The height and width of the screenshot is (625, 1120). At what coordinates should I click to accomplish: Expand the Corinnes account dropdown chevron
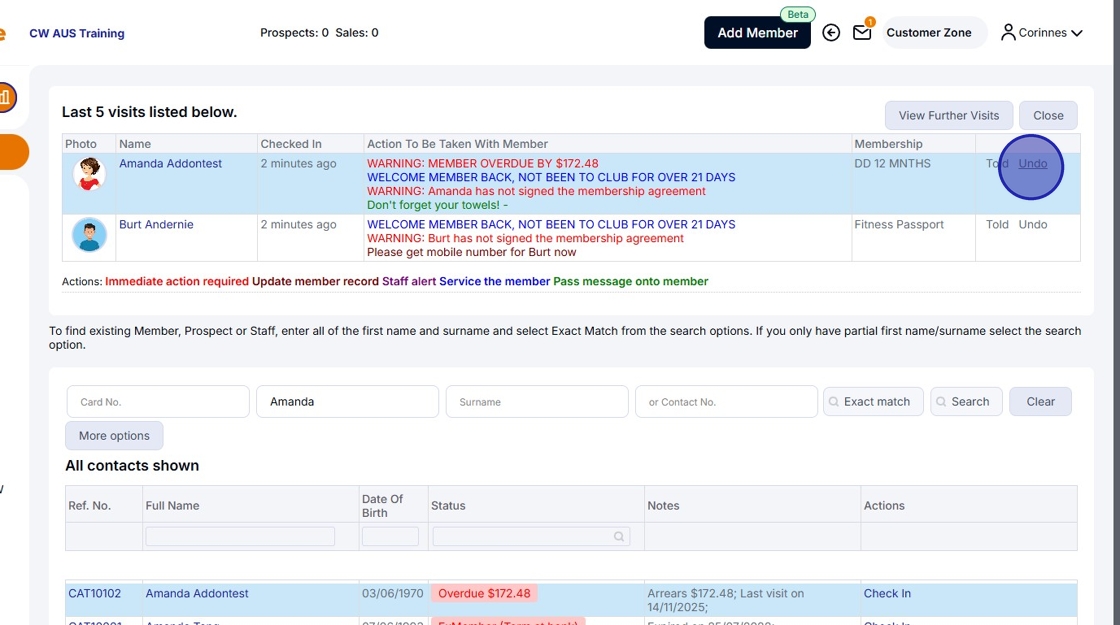tap(1077, 33)
